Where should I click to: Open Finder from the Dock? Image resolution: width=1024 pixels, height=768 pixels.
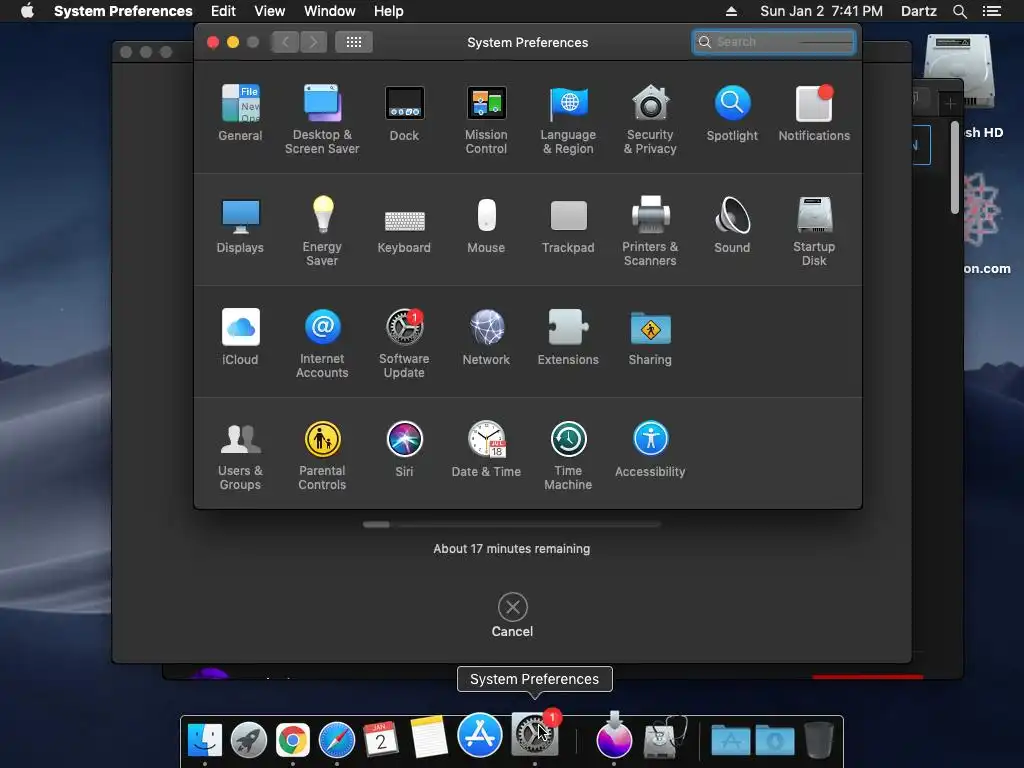point(205,739)
